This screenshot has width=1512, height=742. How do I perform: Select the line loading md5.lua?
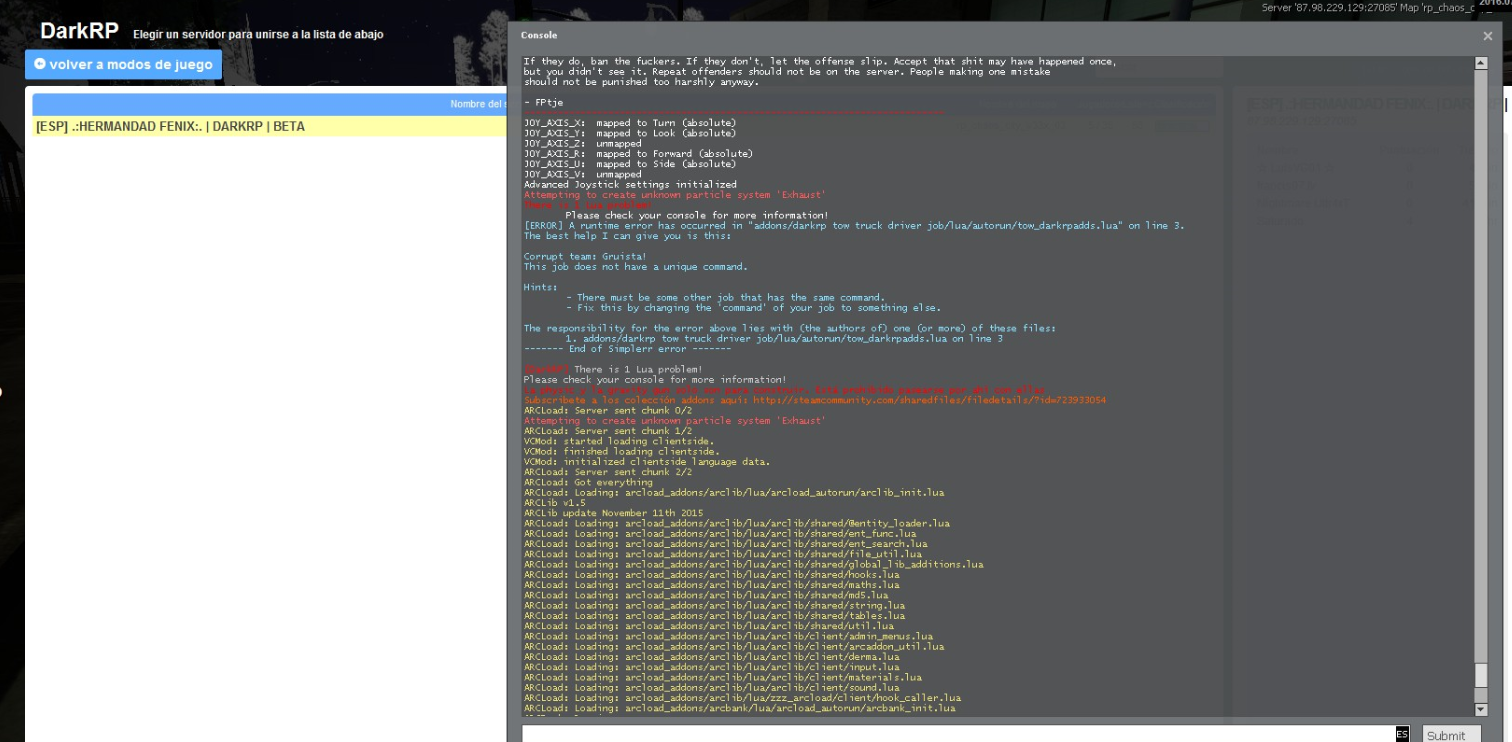tap(706, 595)
